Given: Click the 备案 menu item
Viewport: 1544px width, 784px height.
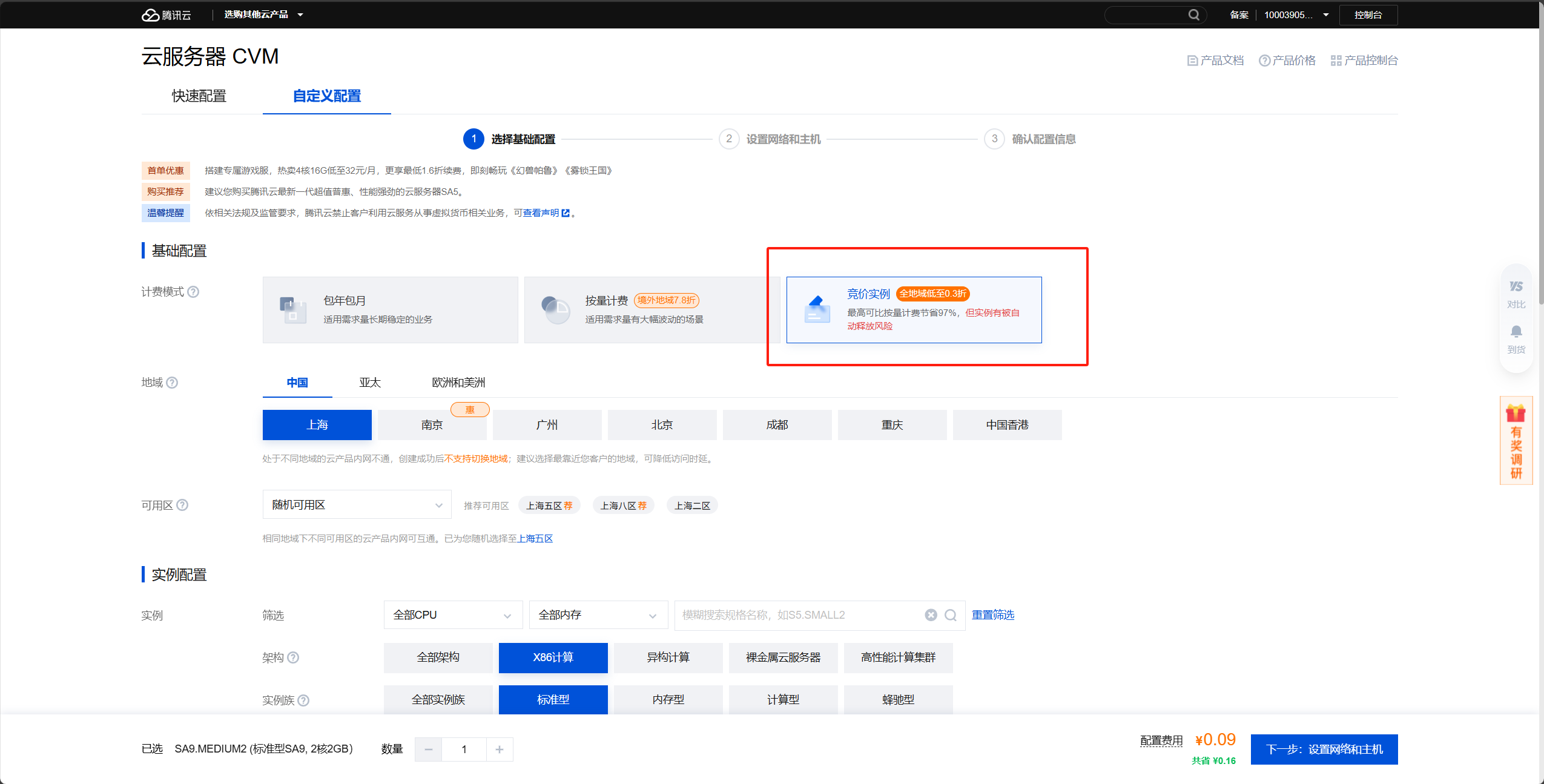Looking at the screenshot, I should point(1239,15).
